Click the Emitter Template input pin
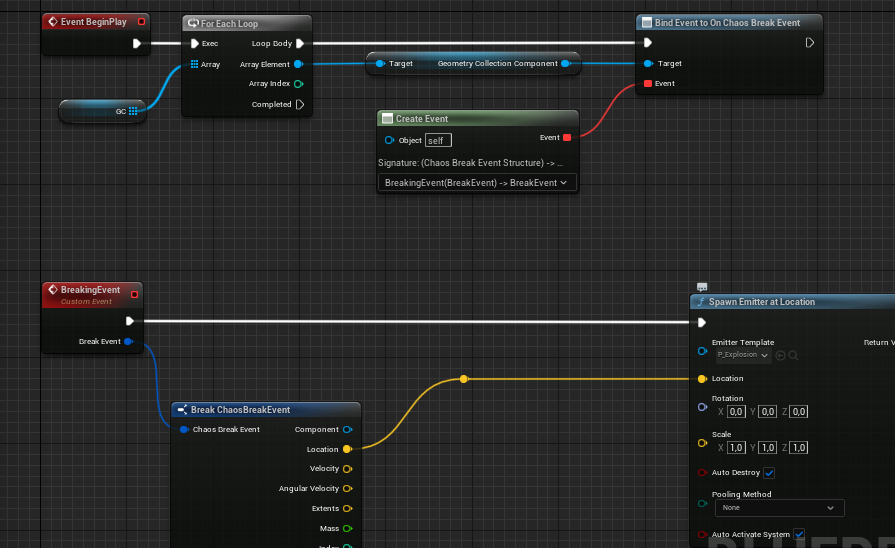The height and width of the screenshot is (548, 895). point(702,351)
